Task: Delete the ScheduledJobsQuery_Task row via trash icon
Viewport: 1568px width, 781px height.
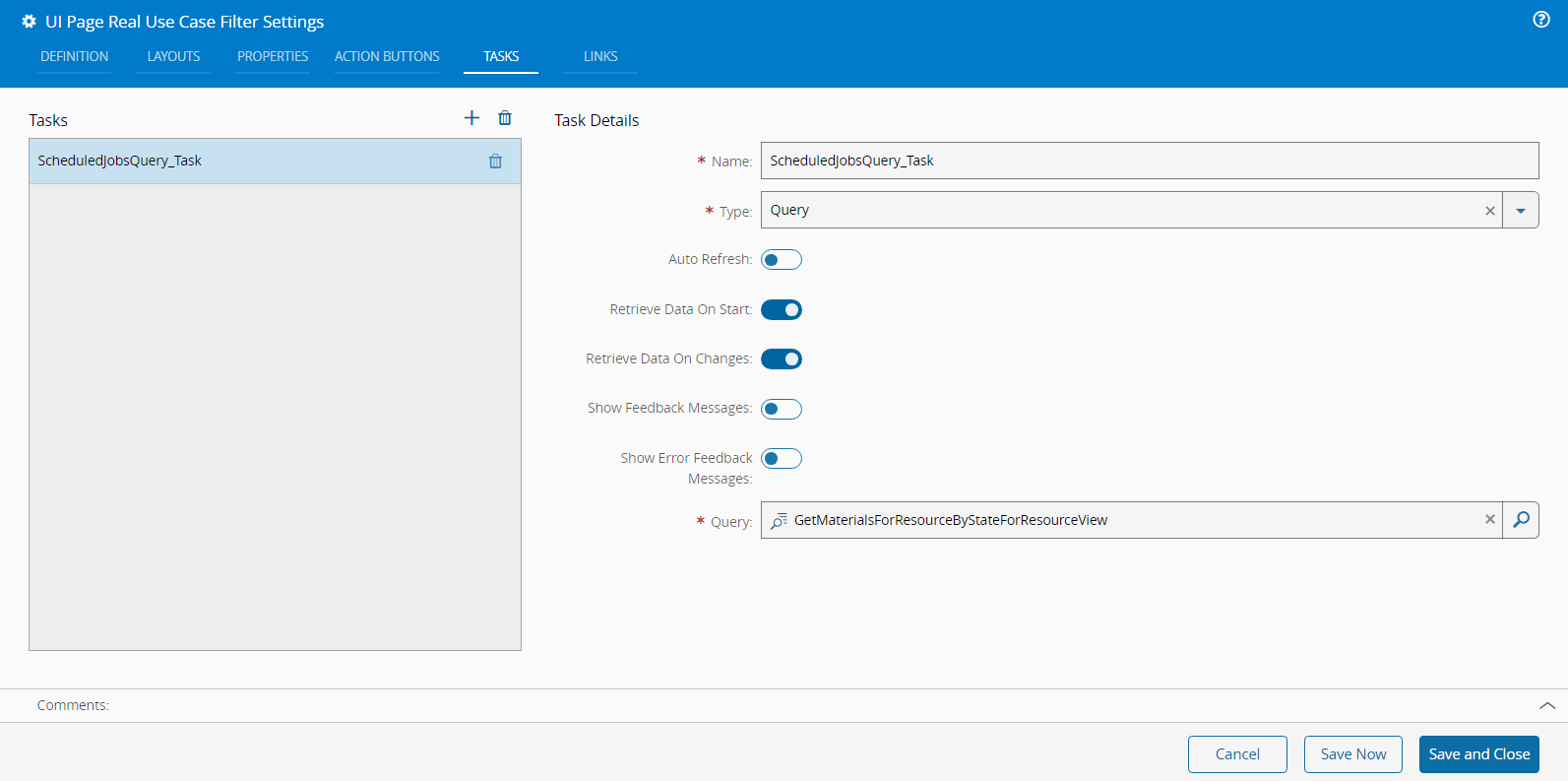Action: (495, 162)
